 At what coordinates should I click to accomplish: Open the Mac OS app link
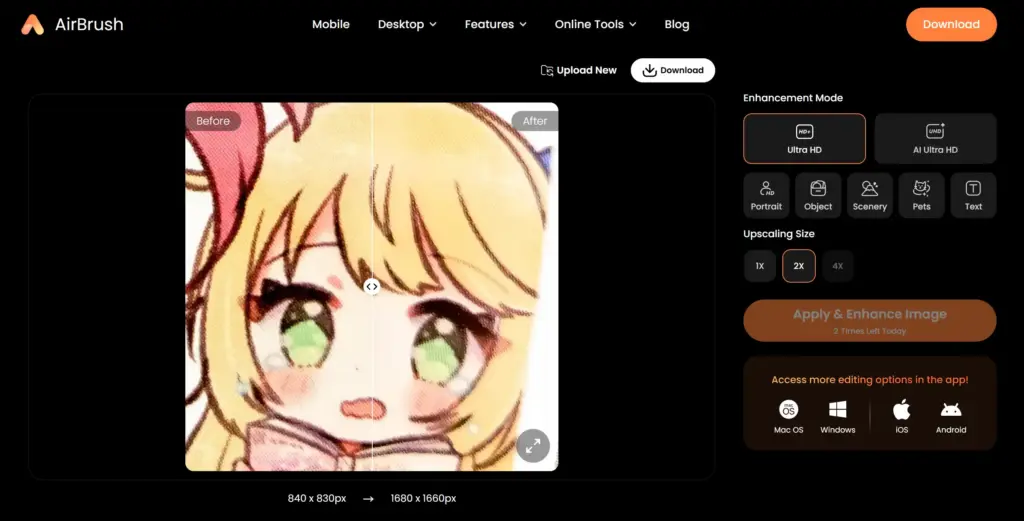click(788, 417)
